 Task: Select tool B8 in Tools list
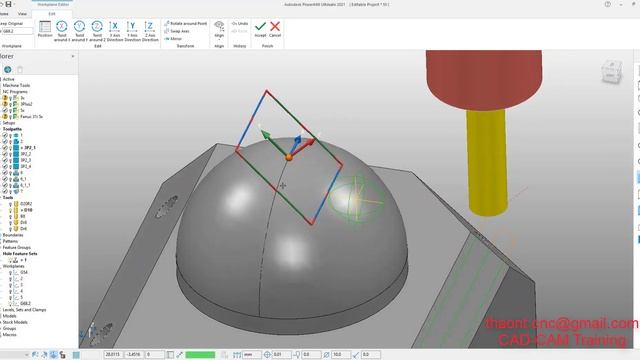coord(23,216)
